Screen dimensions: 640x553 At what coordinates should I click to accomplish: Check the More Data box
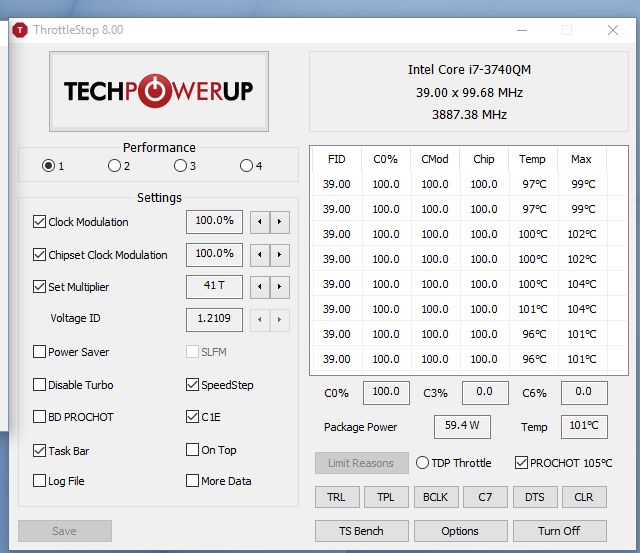click(192, 480)
